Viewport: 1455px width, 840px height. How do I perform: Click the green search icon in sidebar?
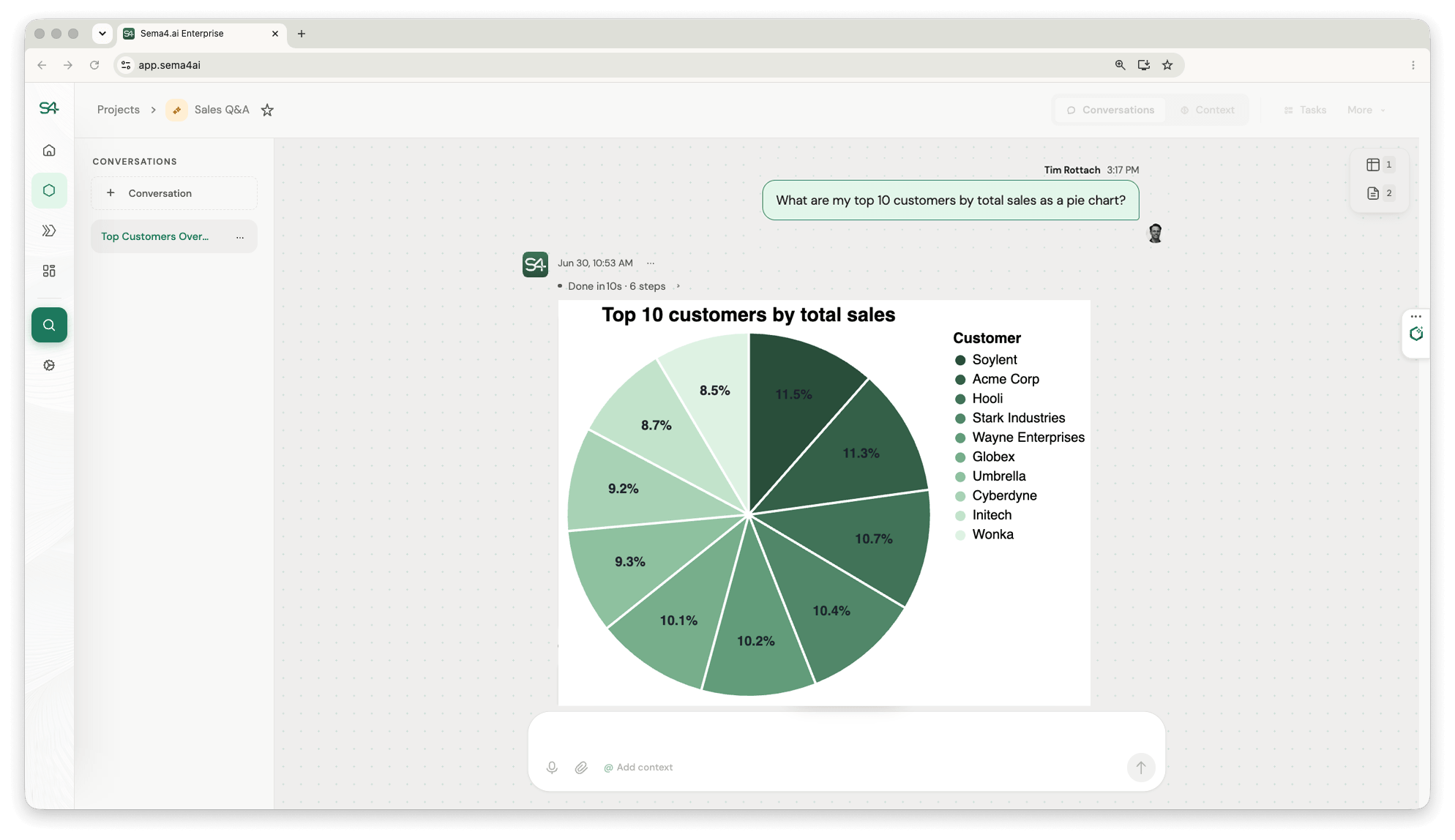(x=49, y=325)
